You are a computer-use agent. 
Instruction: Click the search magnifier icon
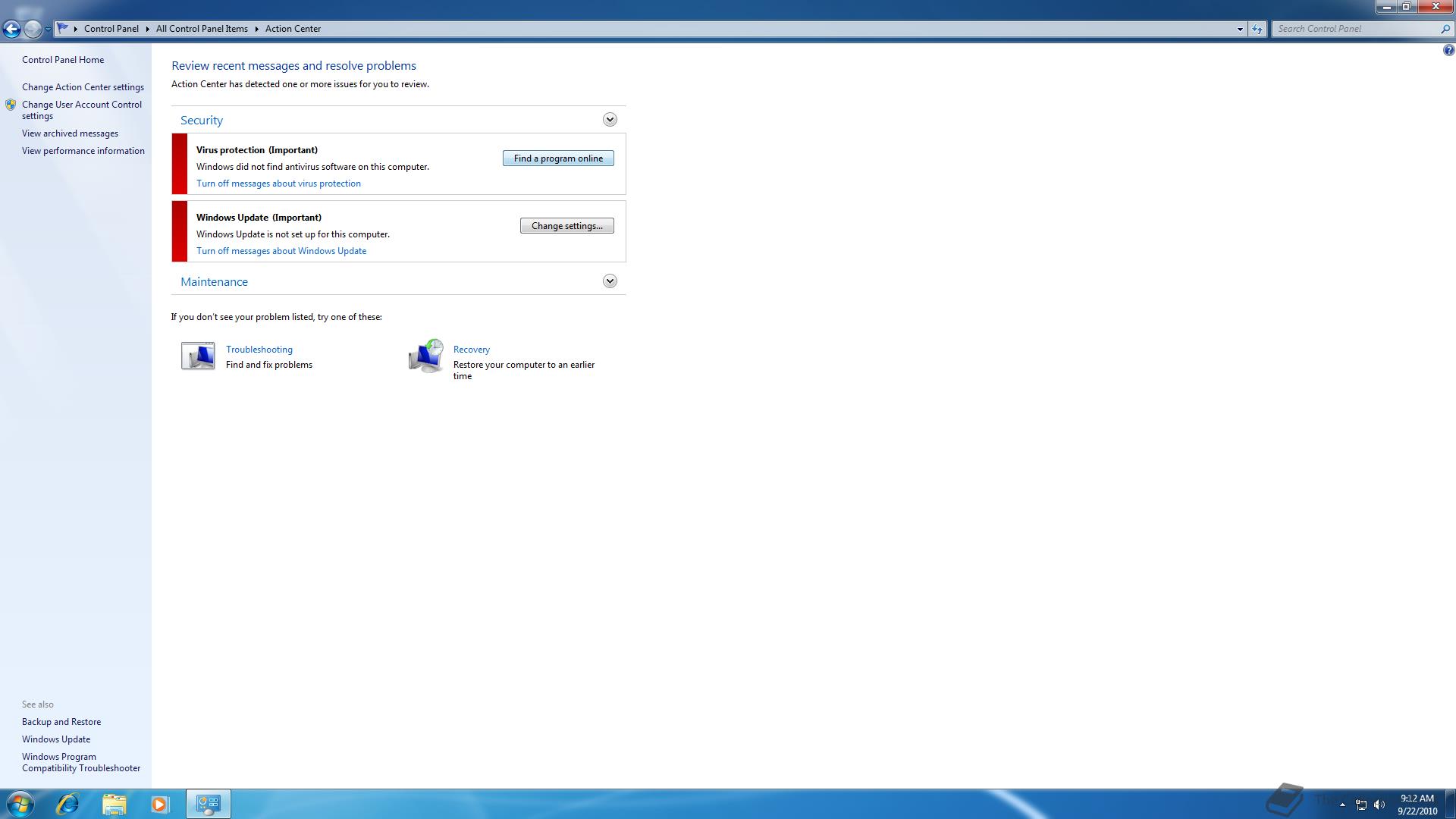(1445, 29)
